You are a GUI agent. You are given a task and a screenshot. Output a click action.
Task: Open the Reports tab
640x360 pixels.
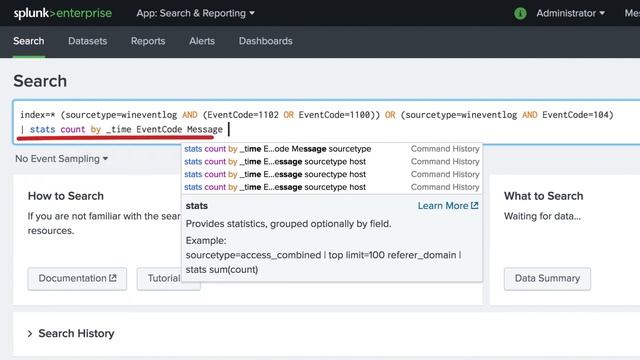(148, 41)
